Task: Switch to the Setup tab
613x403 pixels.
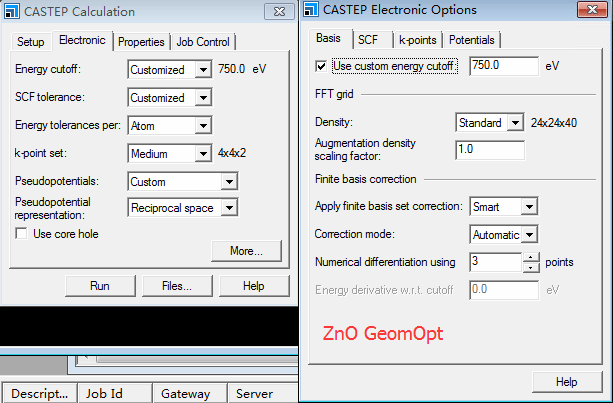Action: tap(30, 42)
